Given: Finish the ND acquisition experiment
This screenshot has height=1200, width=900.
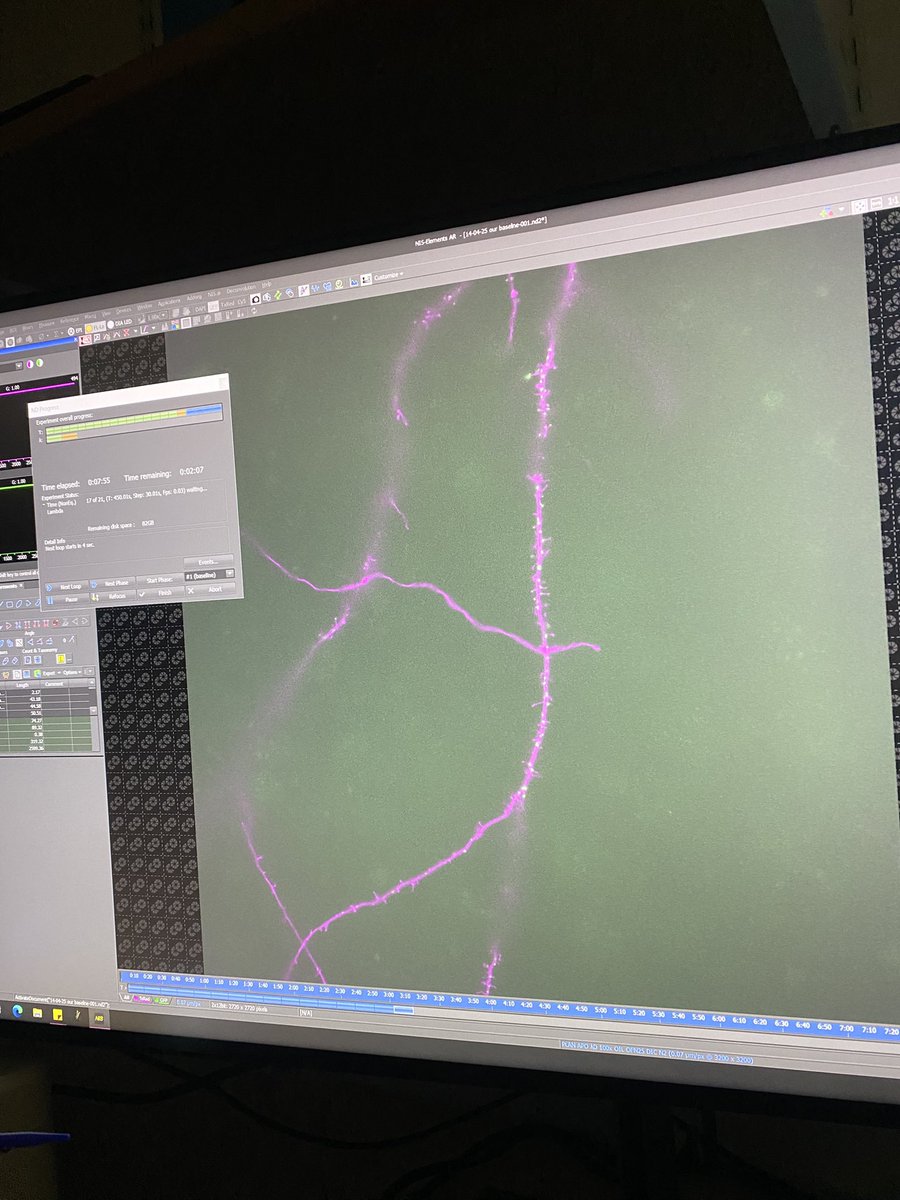Looking at the screenshot, I should [x=160, y=592].
